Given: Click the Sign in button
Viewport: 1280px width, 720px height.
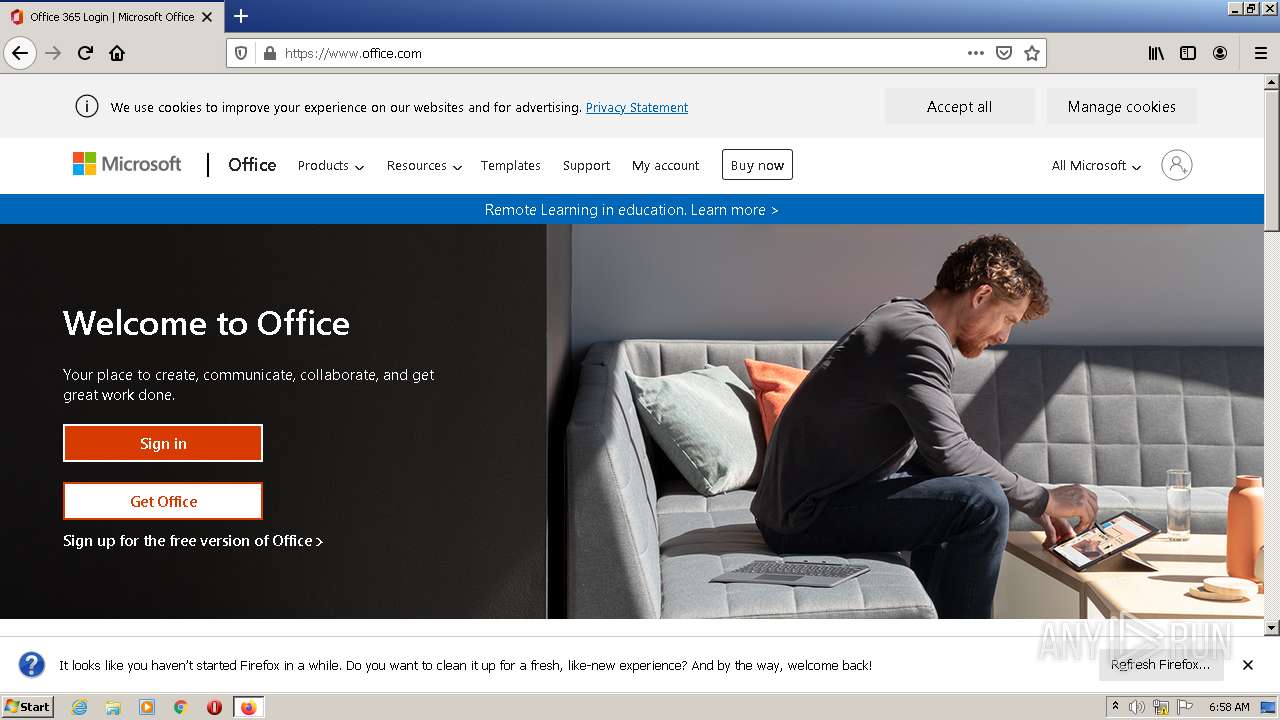Looking at the screenshot, I should click(x=163, y=443).
